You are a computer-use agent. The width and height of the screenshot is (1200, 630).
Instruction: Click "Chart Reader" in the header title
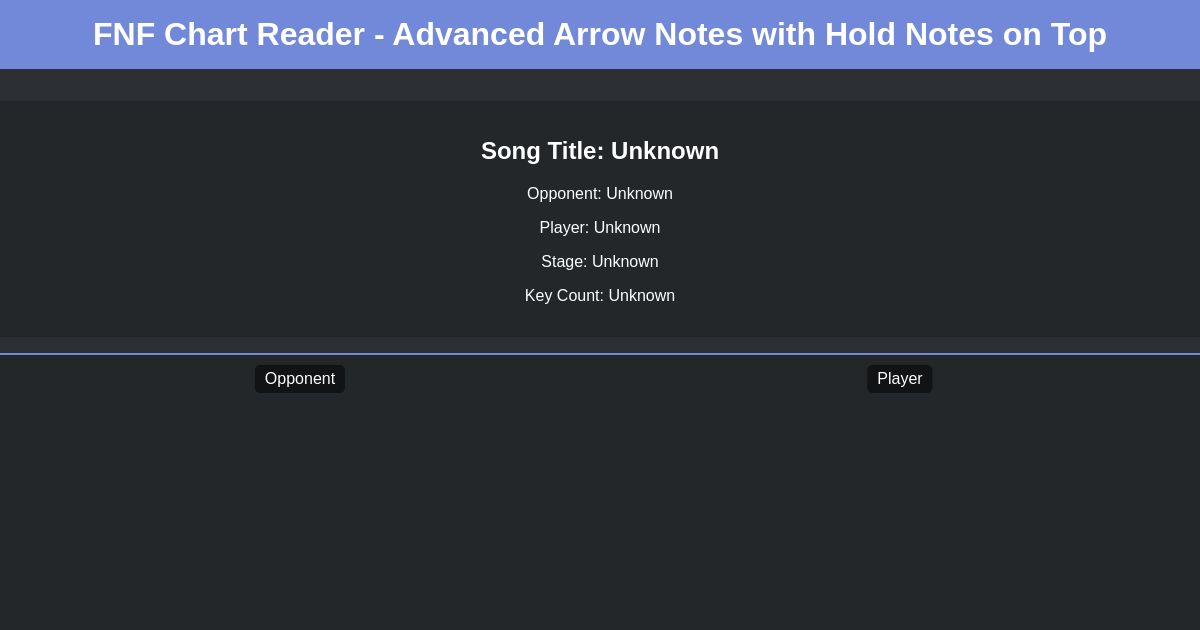[264, 34]
